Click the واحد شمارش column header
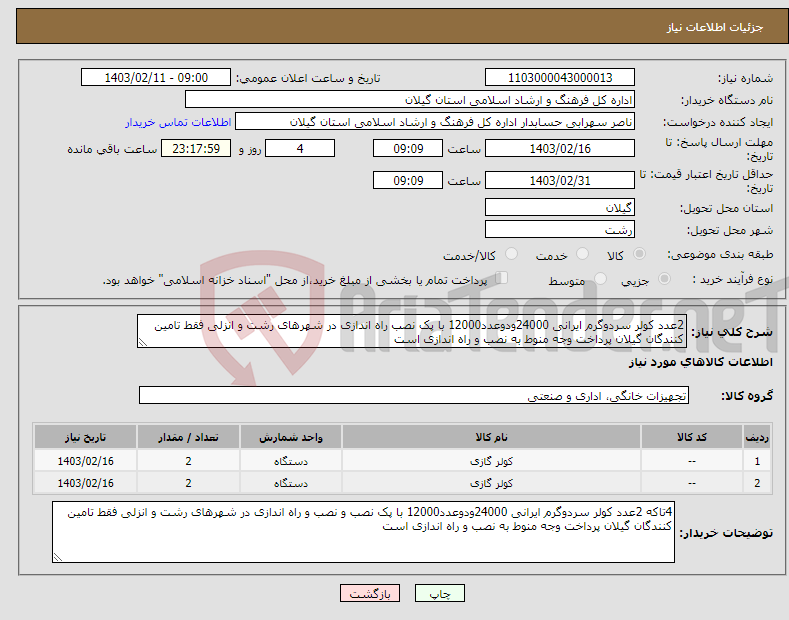Screen dimensions: 789x620 (291, 437)
